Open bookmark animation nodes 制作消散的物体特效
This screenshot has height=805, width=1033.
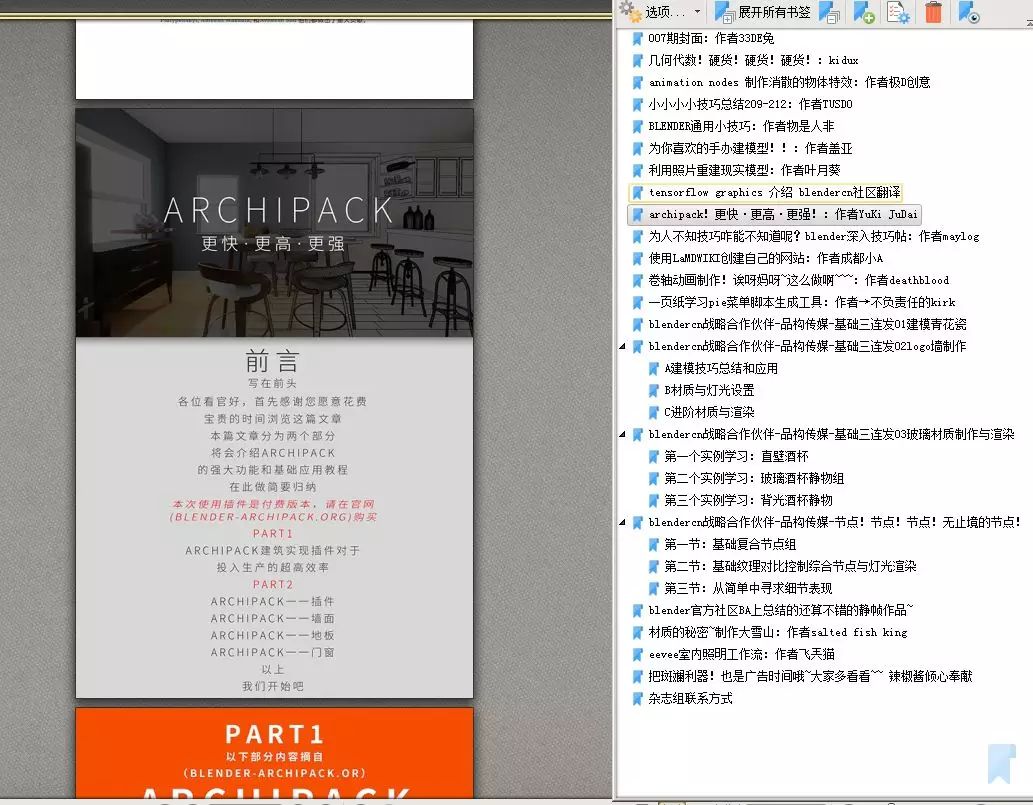tap(789, 82)
